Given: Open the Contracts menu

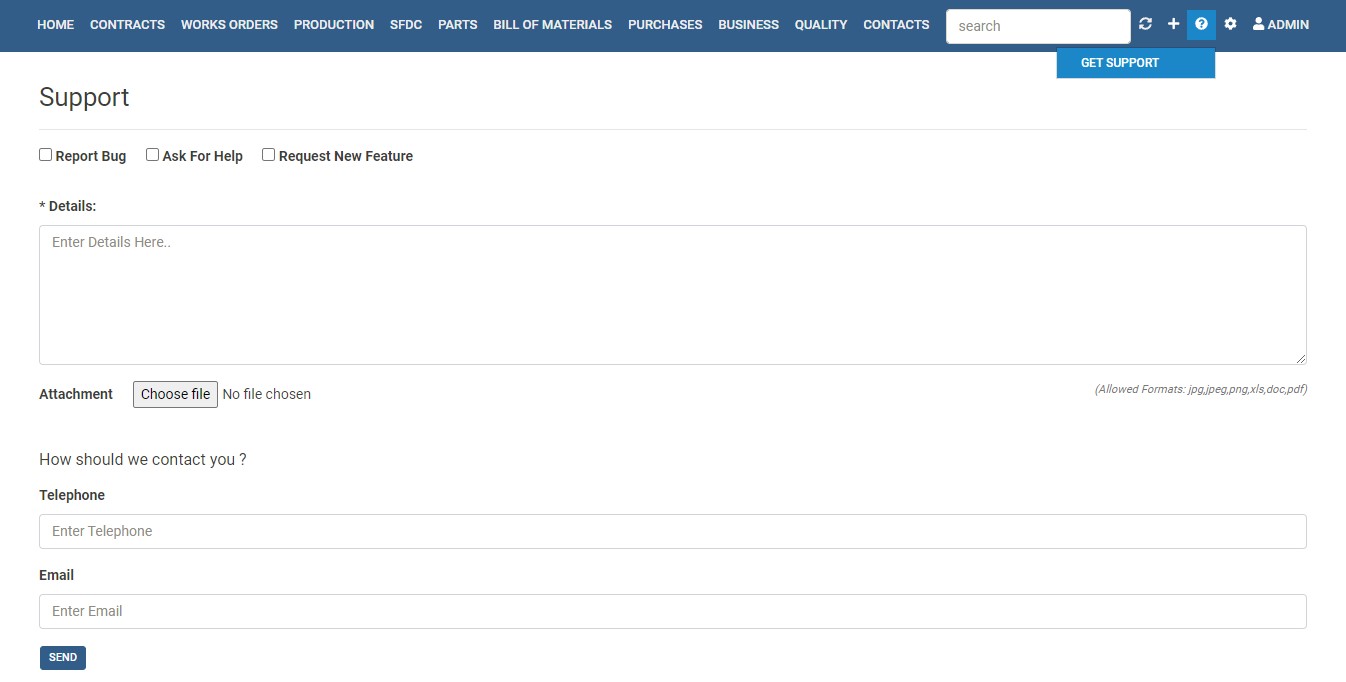Looking at the screenshot, I should coord(127,24).
